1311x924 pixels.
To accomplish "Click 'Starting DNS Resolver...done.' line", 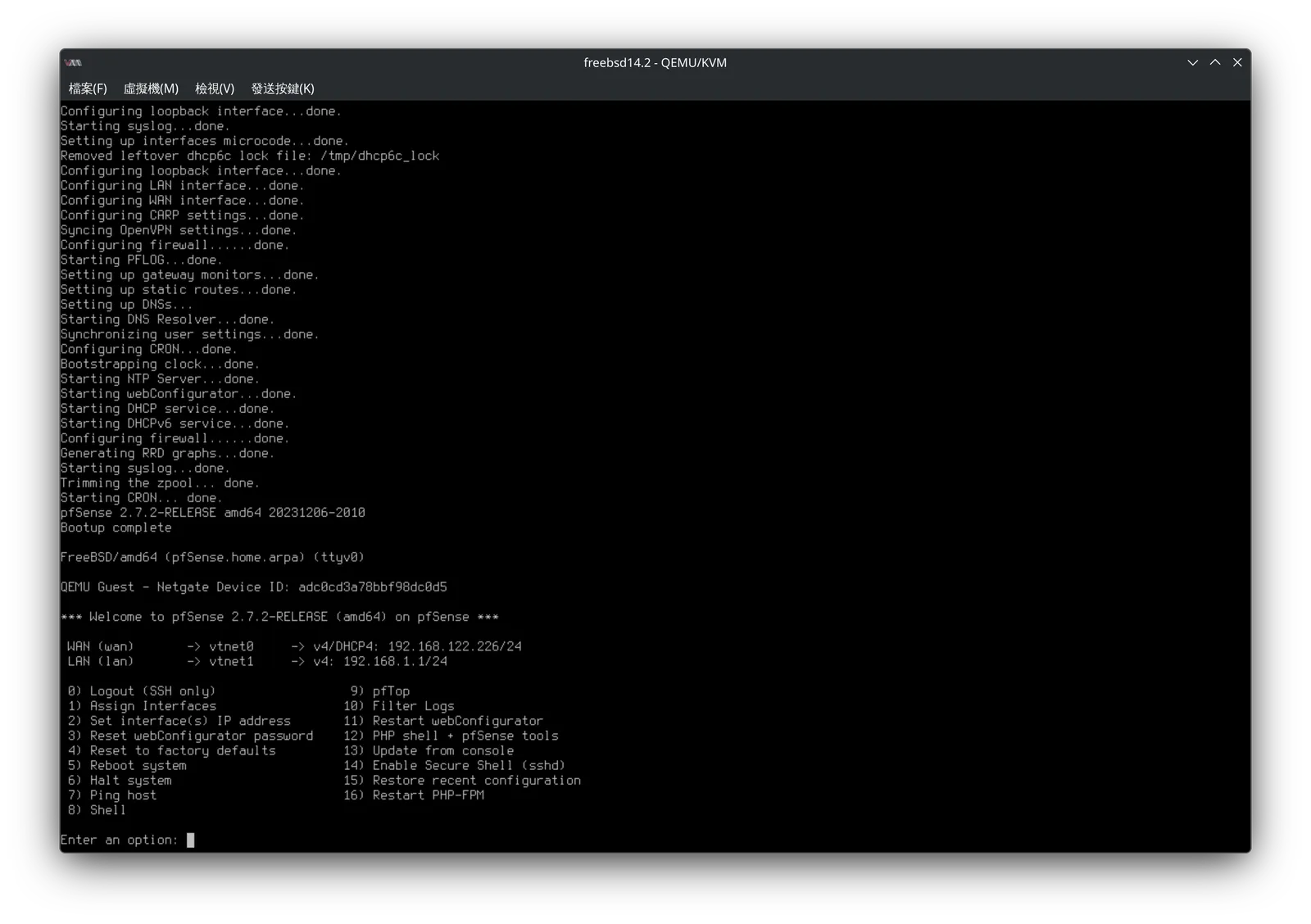I will tap(168, 319).
